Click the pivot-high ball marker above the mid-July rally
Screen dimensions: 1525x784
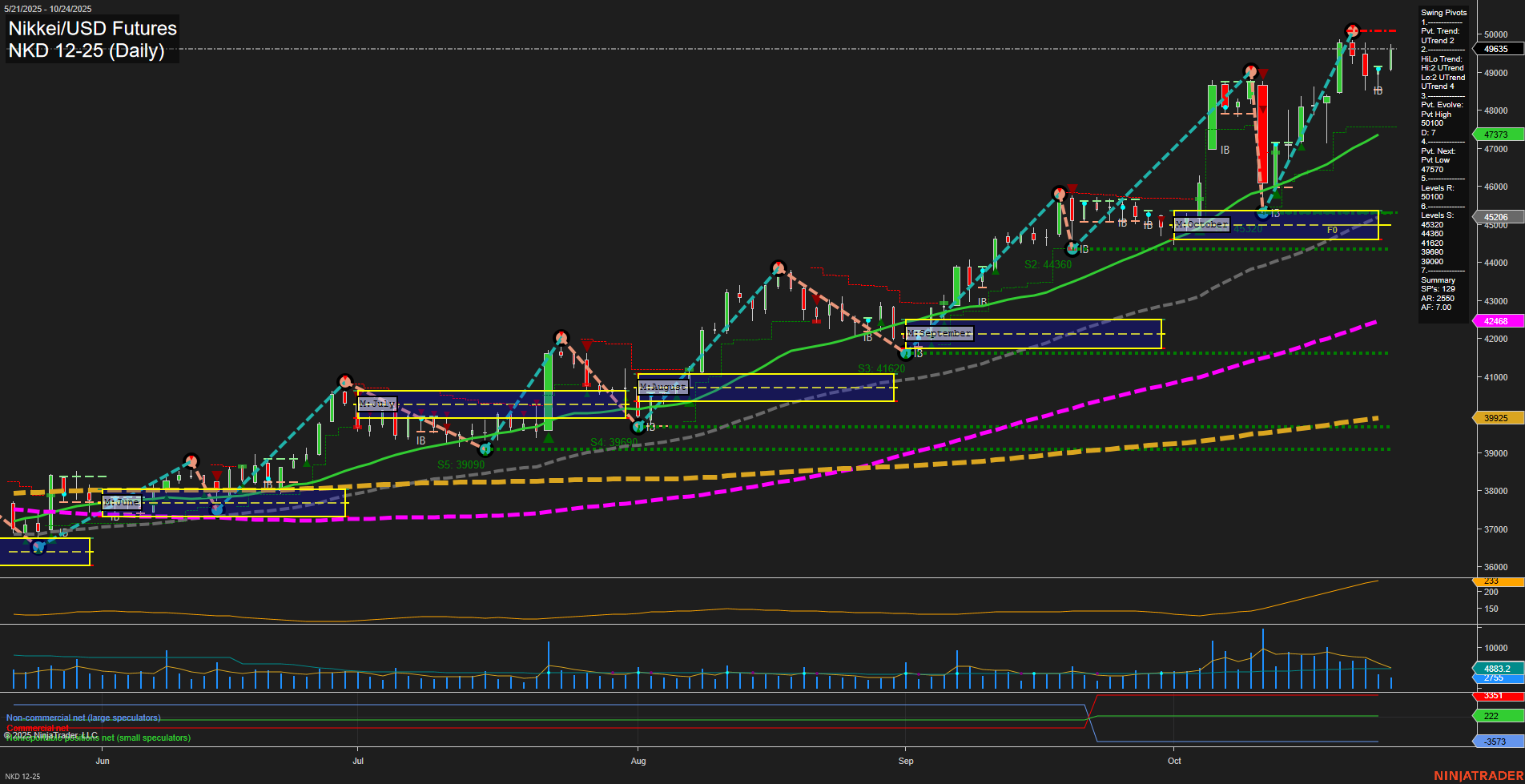(x=561, y=338)
